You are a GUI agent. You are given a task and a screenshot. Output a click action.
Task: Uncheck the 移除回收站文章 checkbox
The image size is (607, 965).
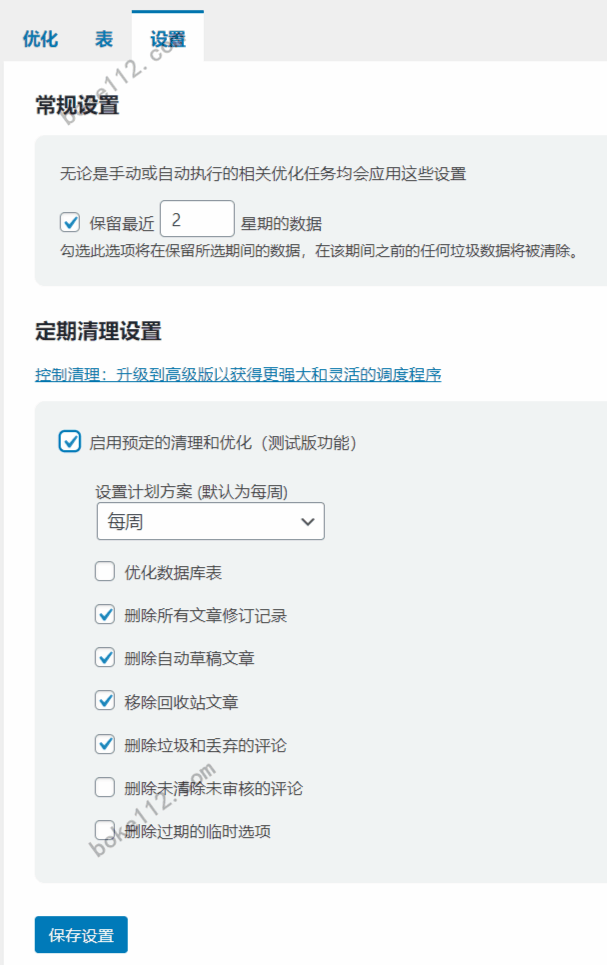point(105,701)
